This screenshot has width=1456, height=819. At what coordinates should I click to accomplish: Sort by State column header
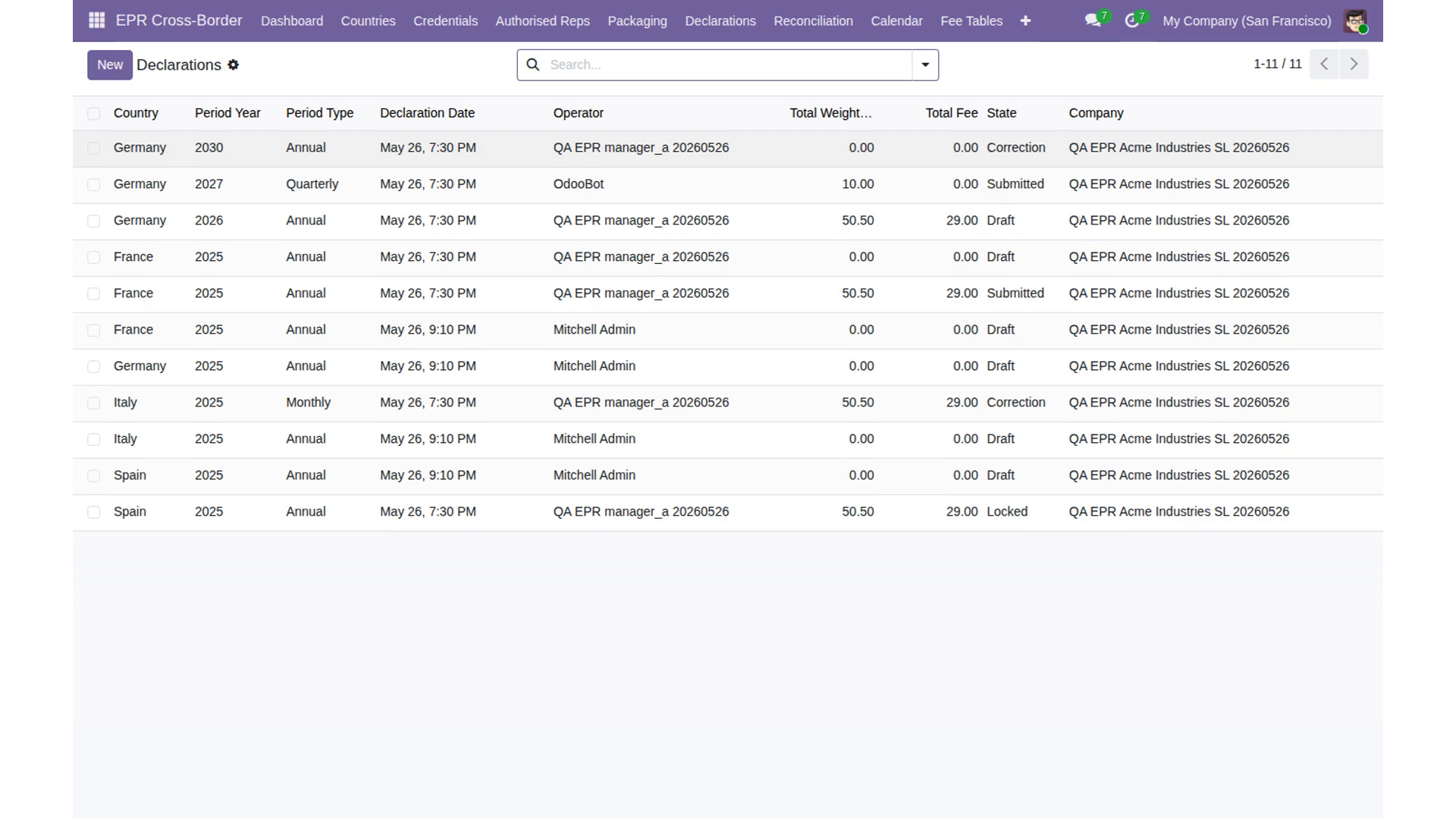point(1001,113)
